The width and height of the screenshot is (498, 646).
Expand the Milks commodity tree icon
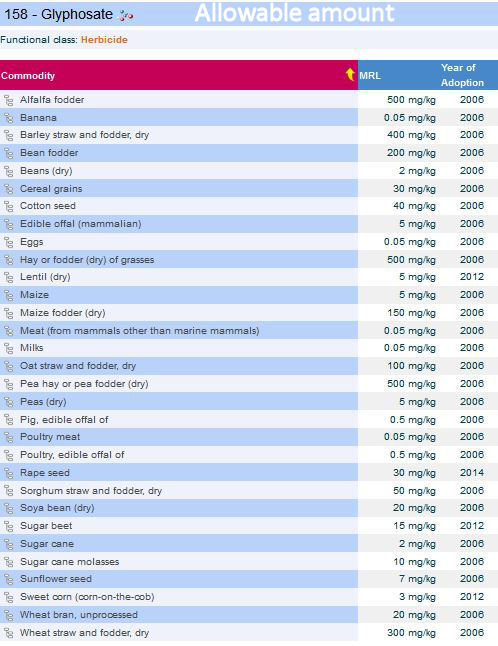tap(9, 349)
